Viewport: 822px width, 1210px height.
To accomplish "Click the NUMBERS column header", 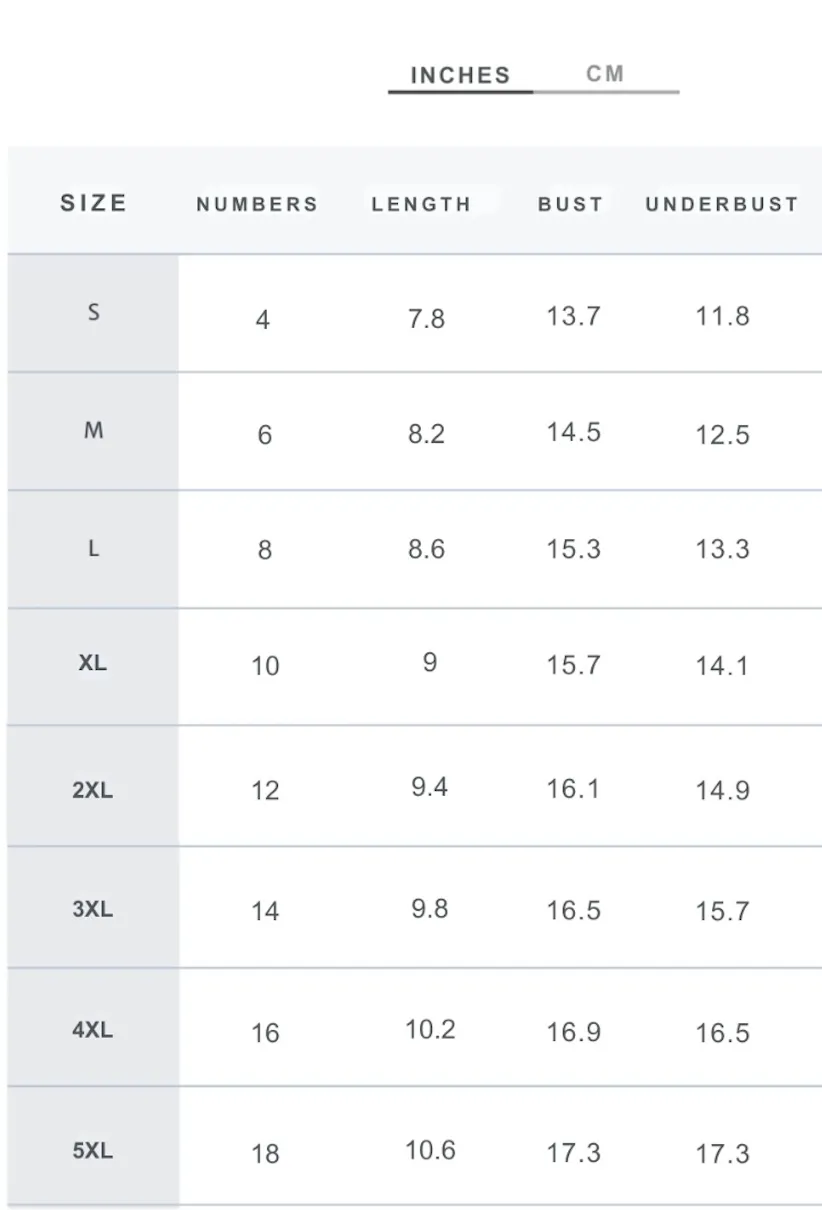I will pos(257,204).
